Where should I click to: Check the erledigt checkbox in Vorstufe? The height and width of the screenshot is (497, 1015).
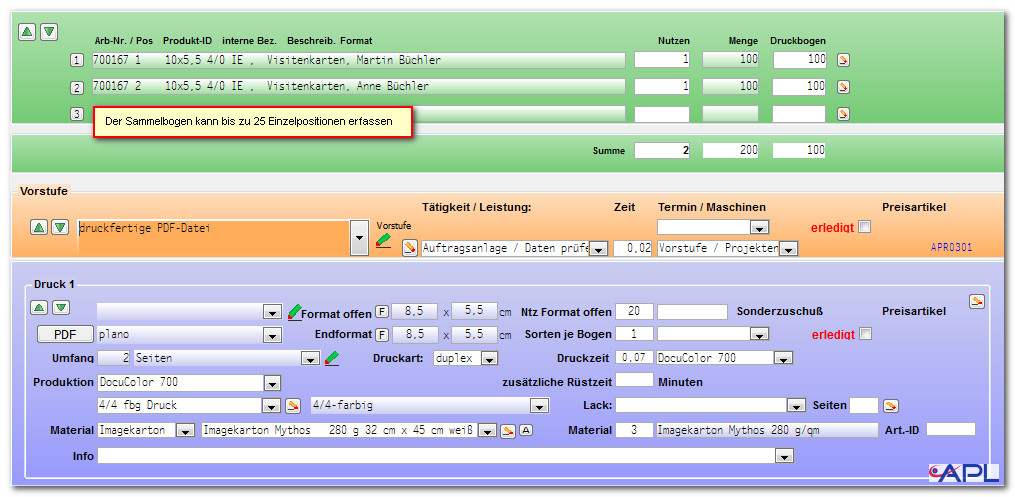864,226
